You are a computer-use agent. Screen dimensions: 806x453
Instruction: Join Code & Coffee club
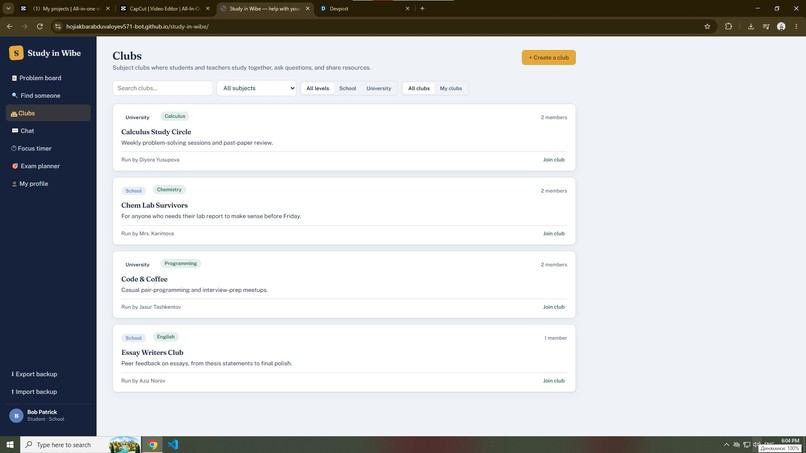tap(554, 307)
